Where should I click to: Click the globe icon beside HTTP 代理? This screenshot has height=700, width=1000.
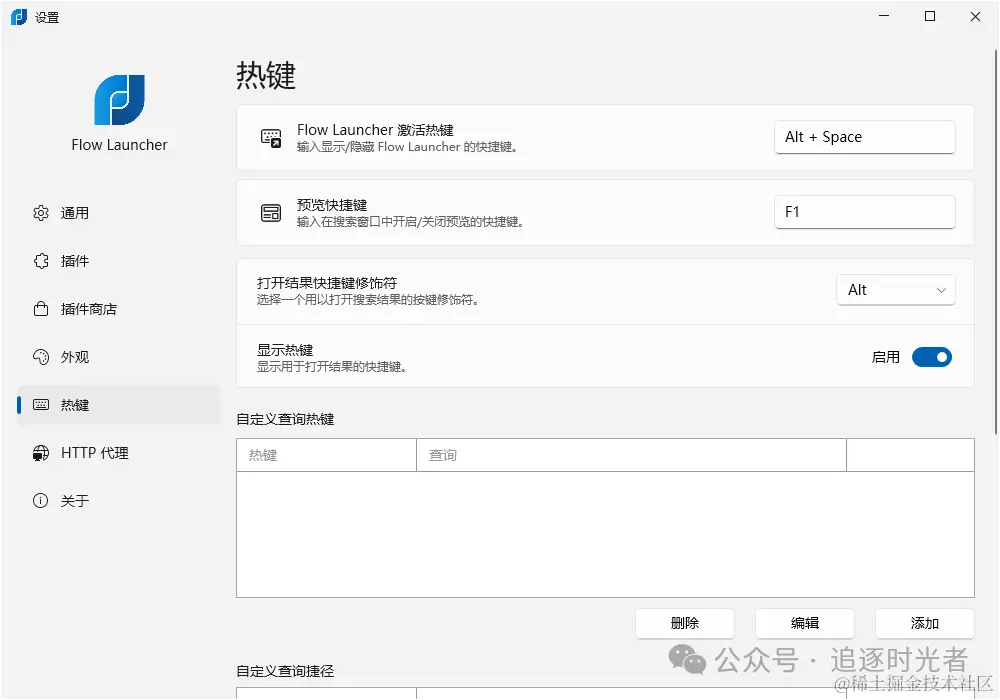pos(41,453)
